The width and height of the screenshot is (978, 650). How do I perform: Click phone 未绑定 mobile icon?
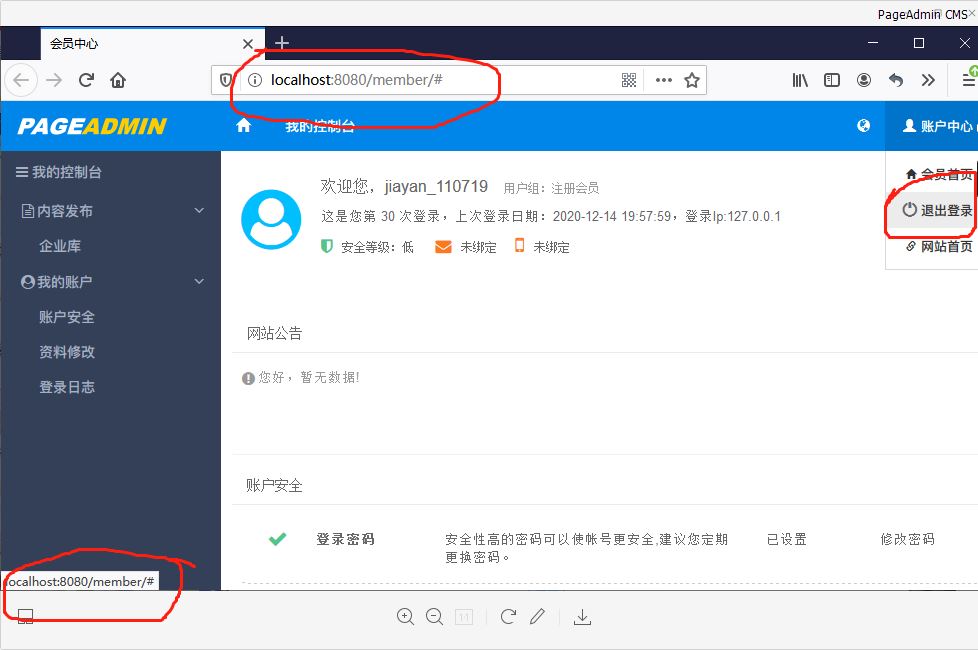pos(519,246)
